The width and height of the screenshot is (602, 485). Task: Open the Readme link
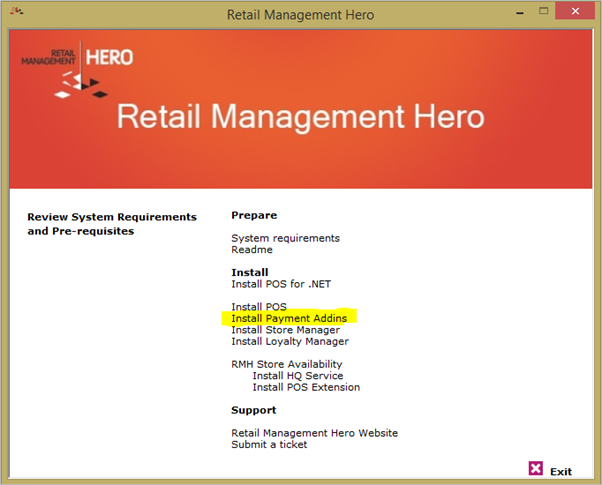click(x=252, y=250)
